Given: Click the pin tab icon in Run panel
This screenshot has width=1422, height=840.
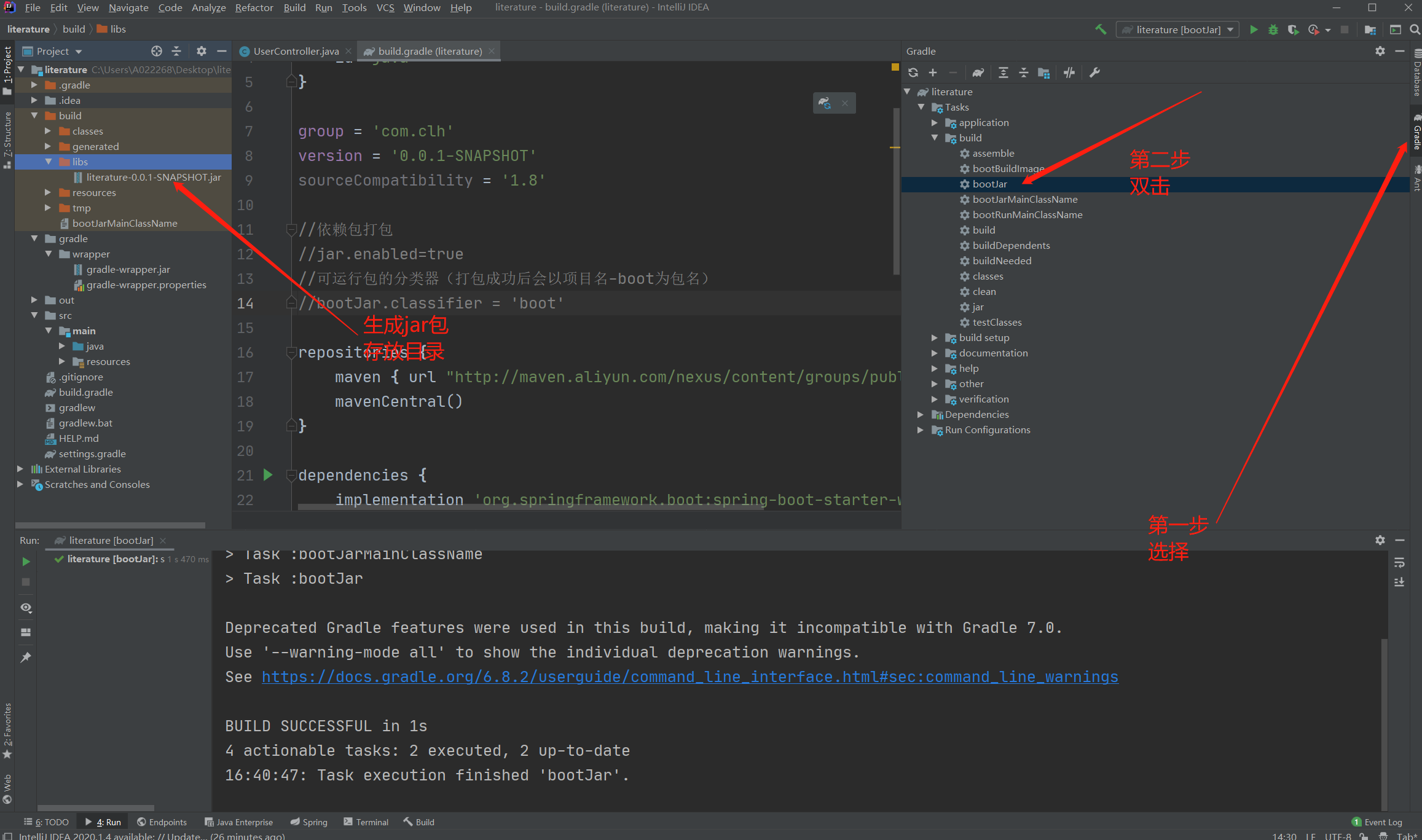Looking at the screenshot, I should tap(26, 657).
